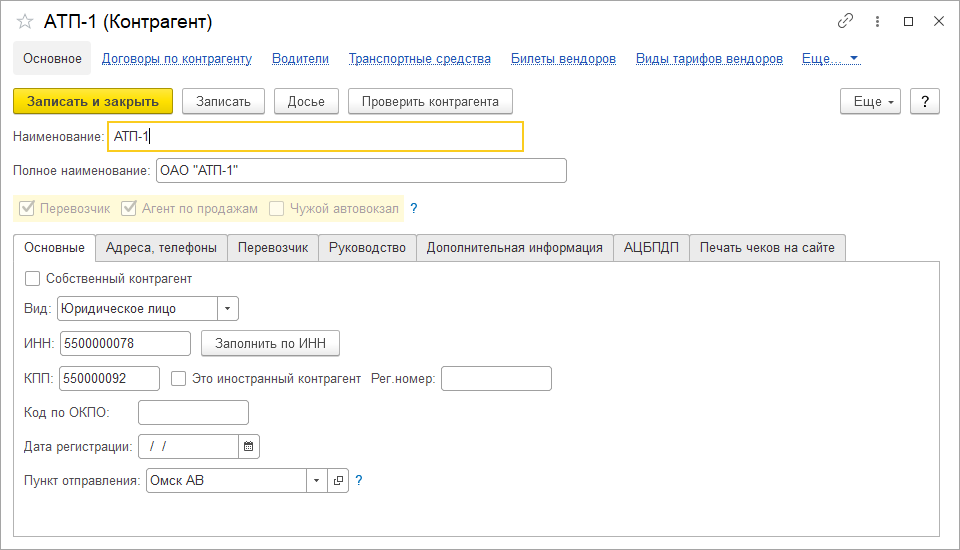Toggle the Перевозчик checkbox
960x550 pixels.
point(28,209)
